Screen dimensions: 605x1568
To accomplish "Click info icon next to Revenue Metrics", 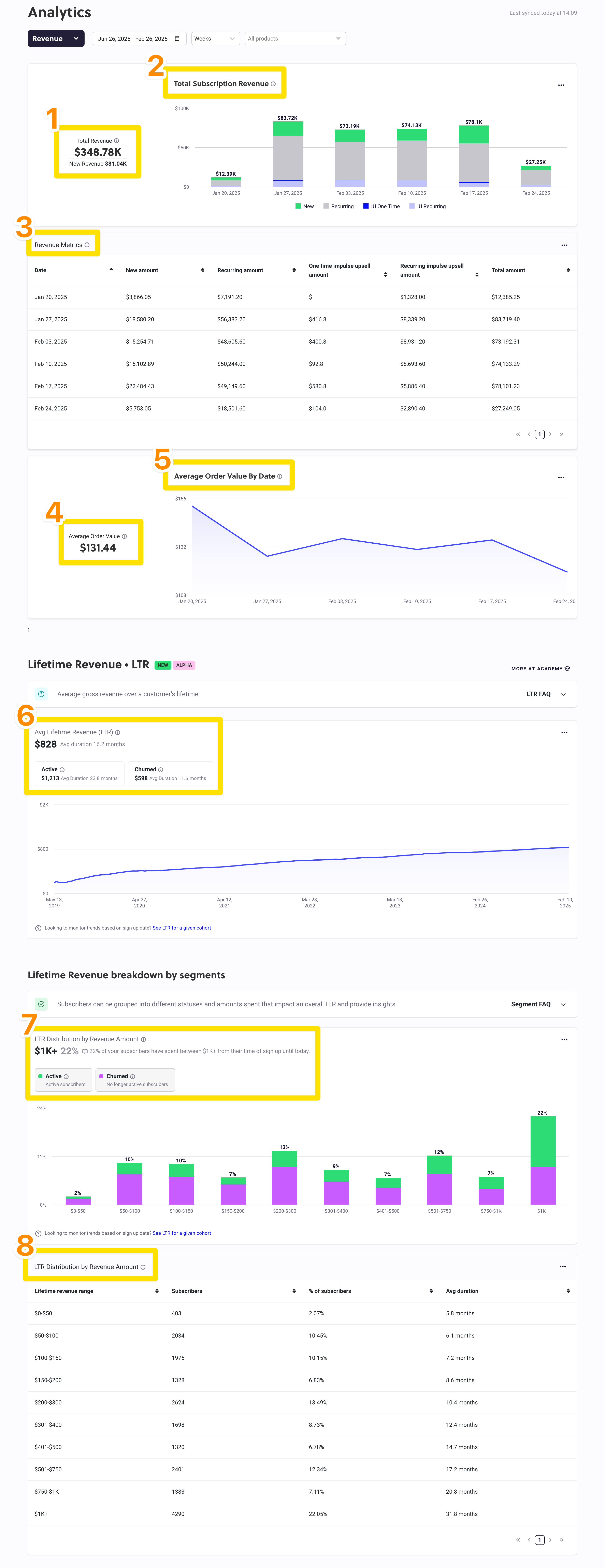I will click(87, 245).
